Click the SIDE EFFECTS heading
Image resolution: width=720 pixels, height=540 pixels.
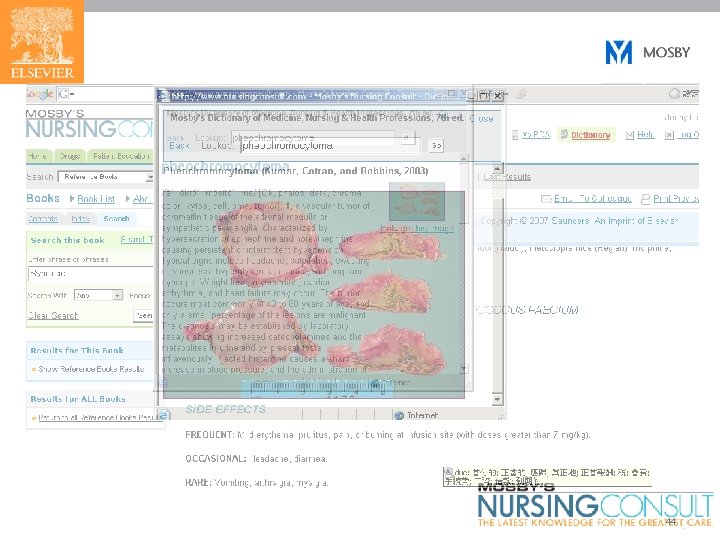(226, 409)
